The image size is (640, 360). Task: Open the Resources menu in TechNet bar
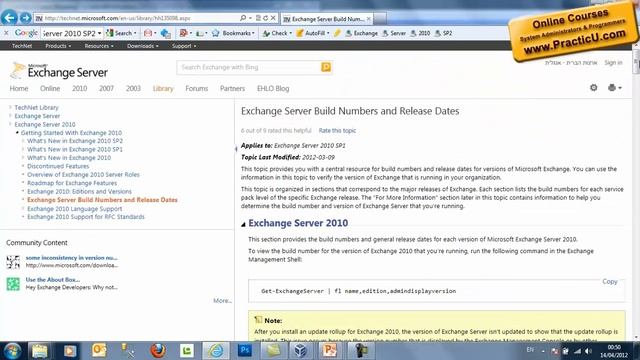coord(99,46)
